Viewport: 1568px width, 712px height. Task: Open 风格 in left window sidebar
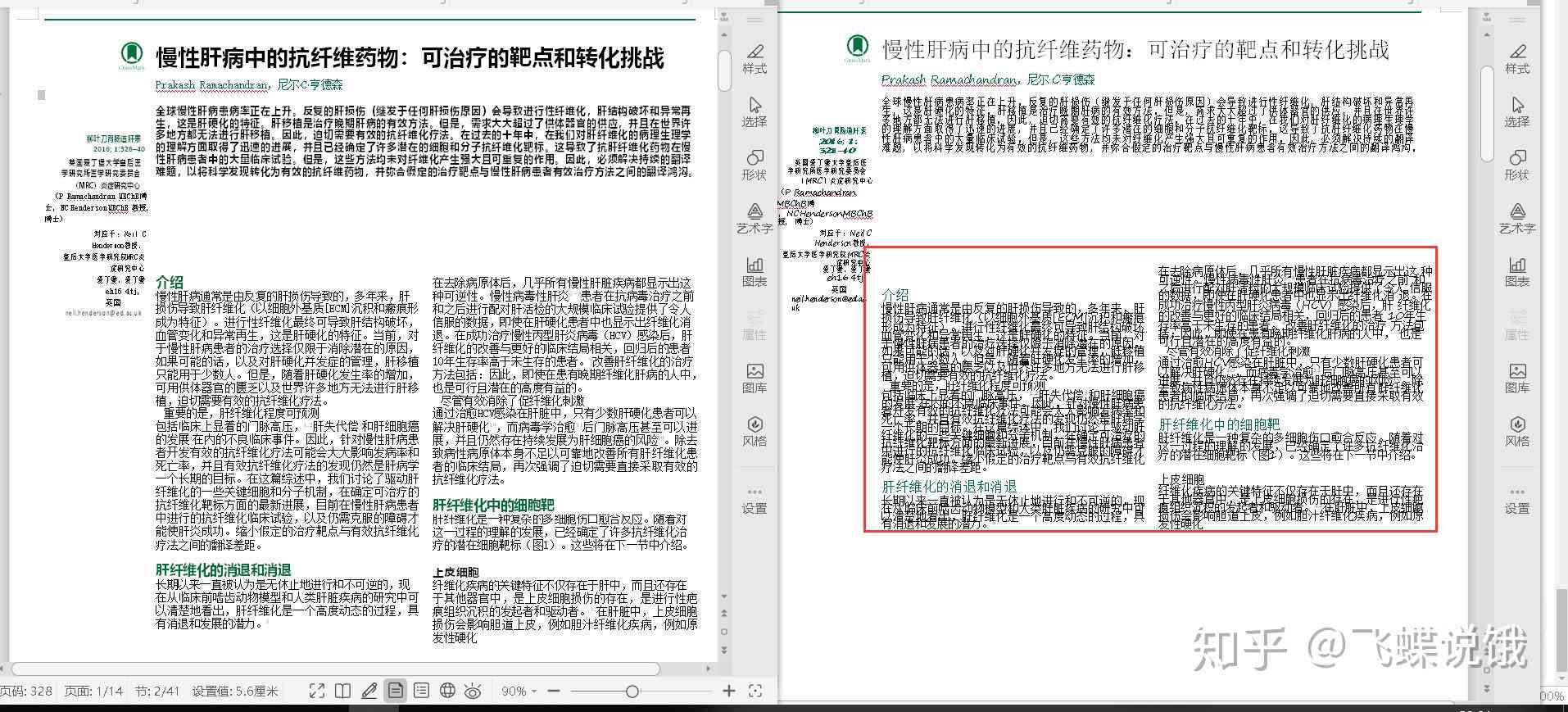755,432
